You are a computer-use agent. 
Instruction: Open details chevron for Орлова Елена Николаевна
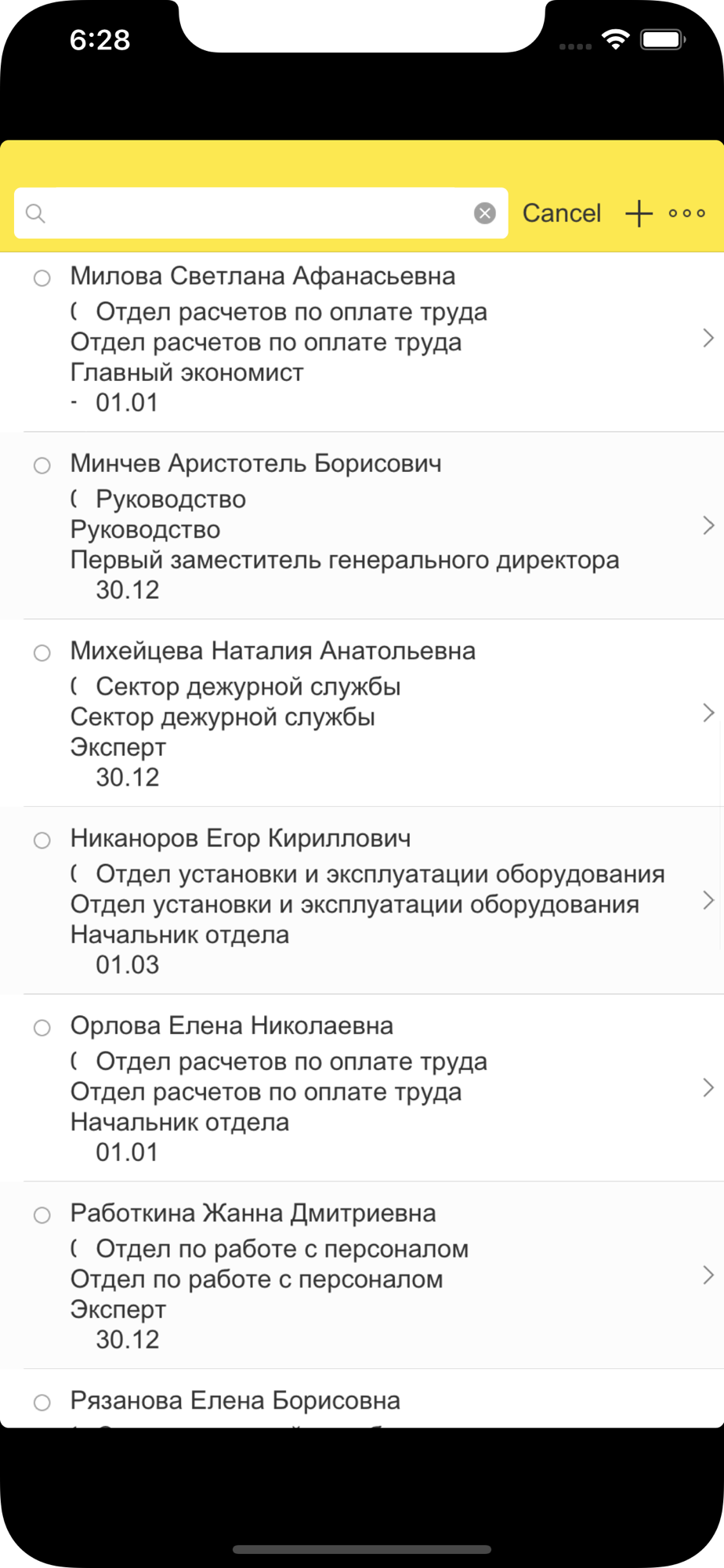pyautogui.click(x=708, y=1088)
